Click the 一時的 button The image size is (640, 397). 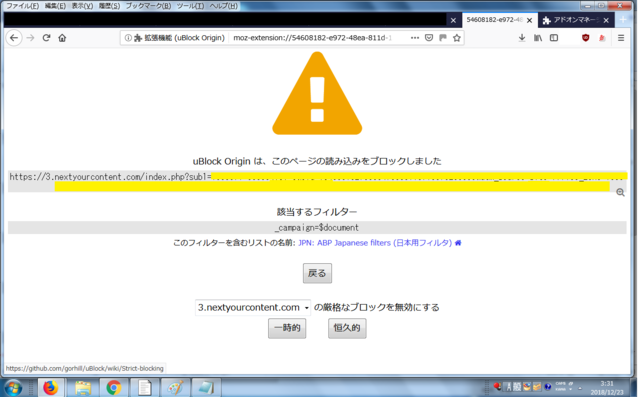pos(287,328)
